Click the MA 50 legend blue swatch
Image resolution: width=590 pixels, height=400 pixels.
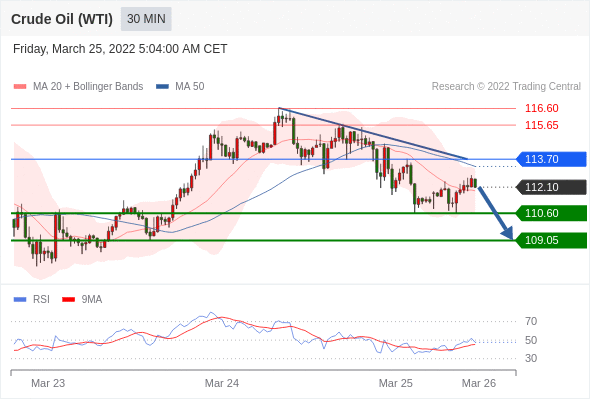(162, 87)
